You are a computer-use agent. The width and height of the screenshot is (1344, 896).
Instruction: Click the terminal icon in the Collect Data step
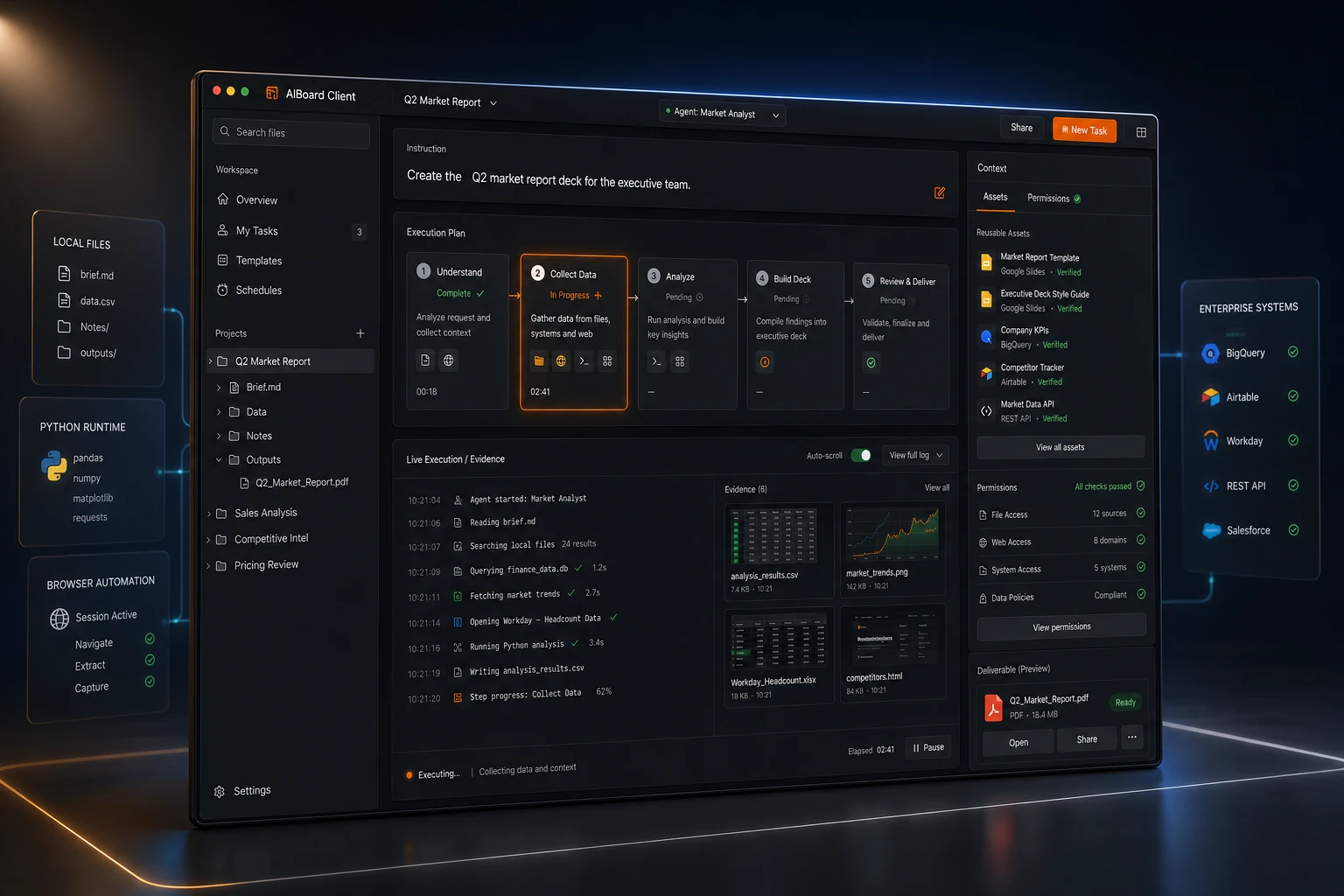point(584,360)
